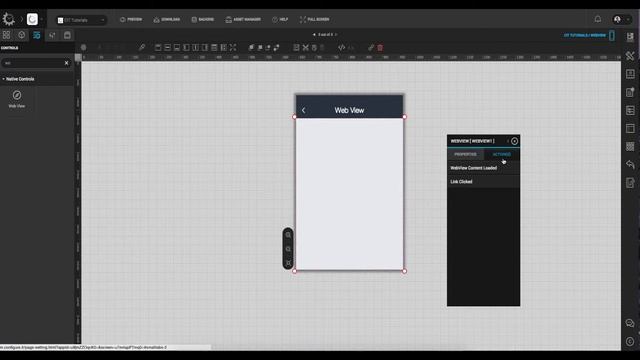The width and height of the screenshot is (640, 360).
Task: Select the Web View control
Action: point(17,99)
